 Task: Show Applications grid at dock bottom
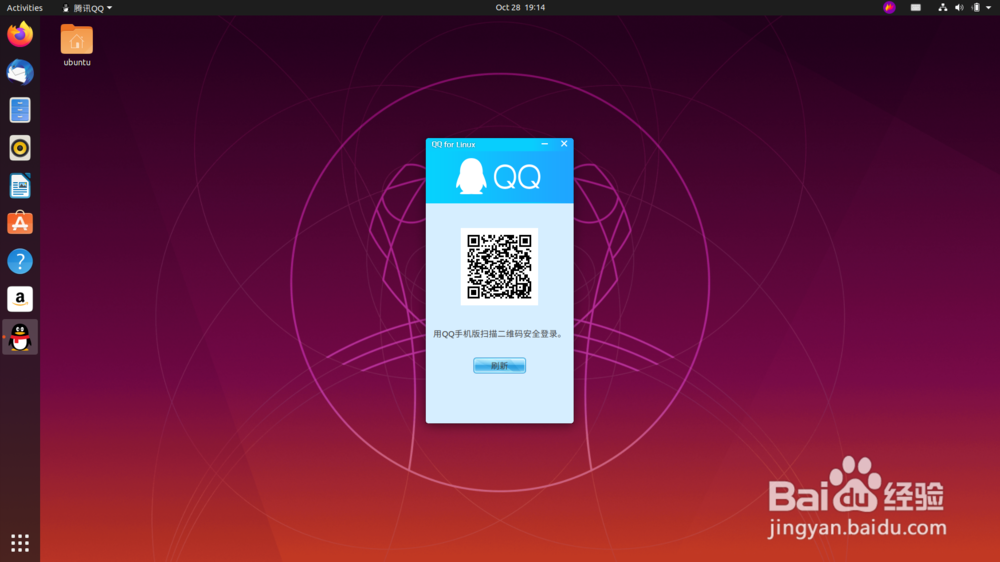click(20, 543)
